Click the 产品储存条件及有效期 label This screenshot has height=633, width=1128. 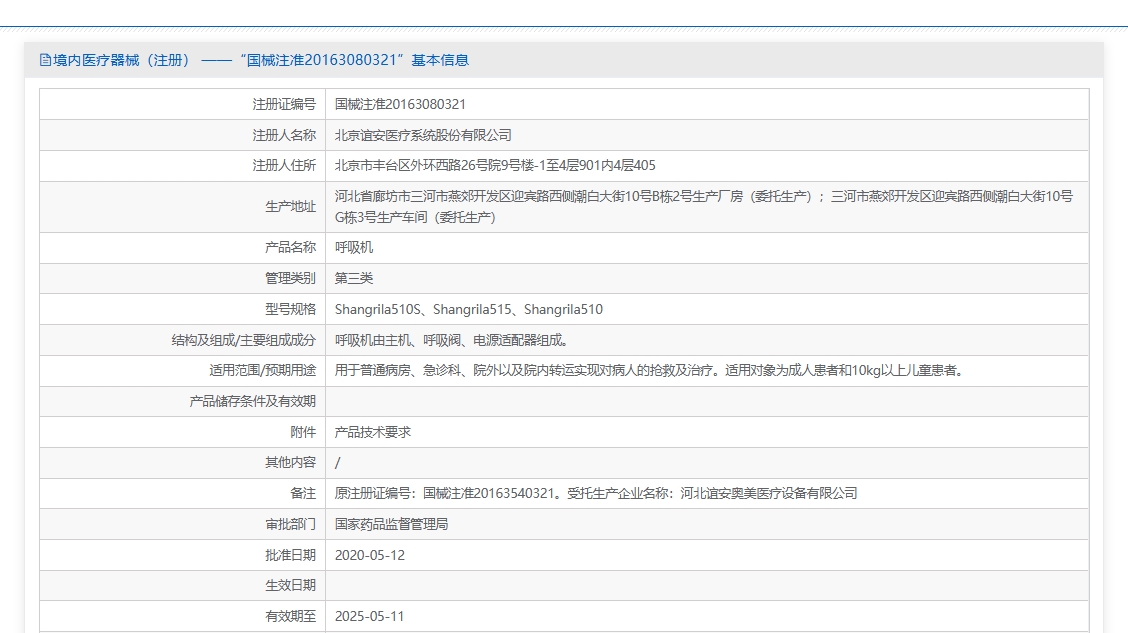(x=253, y=401)
